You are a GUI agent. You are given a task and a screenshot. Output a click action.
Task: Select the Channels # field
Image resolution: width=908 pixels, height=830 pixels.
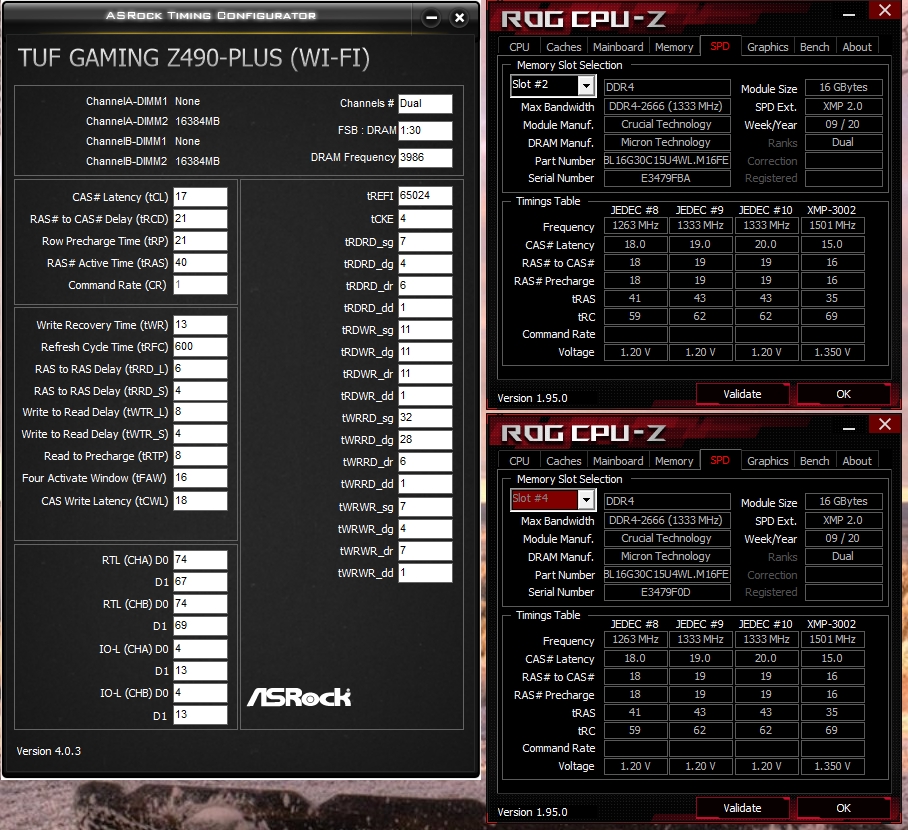coord(425,104)
